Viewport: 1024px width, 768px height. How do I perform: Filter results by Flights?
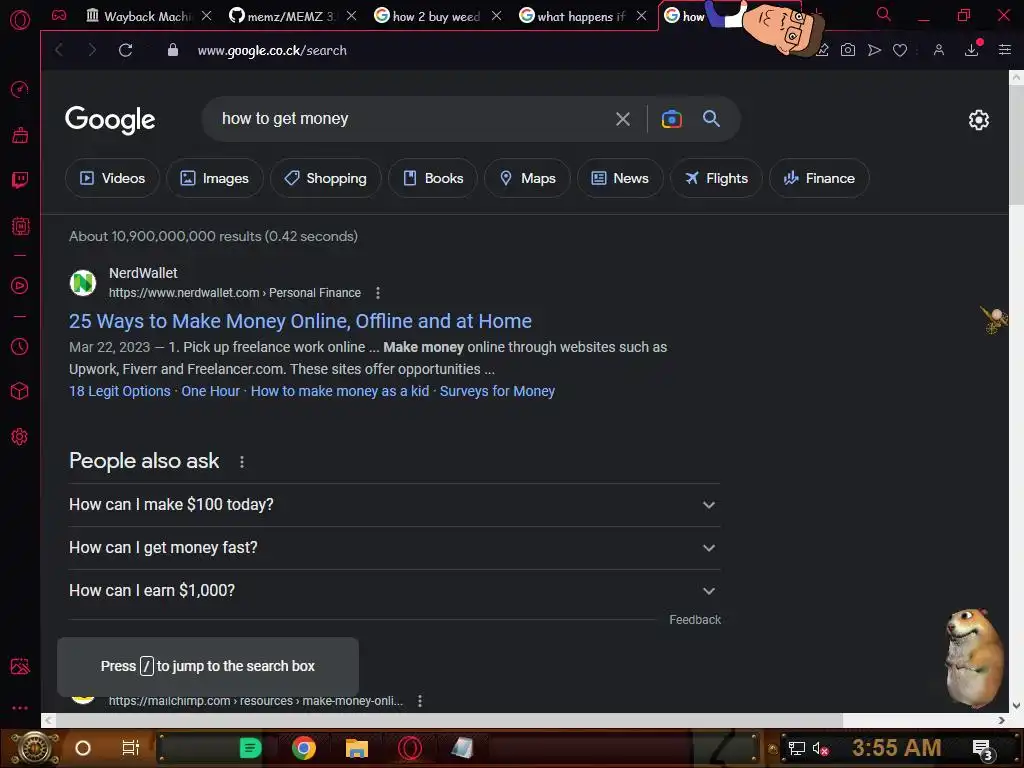tap(716, 178)
